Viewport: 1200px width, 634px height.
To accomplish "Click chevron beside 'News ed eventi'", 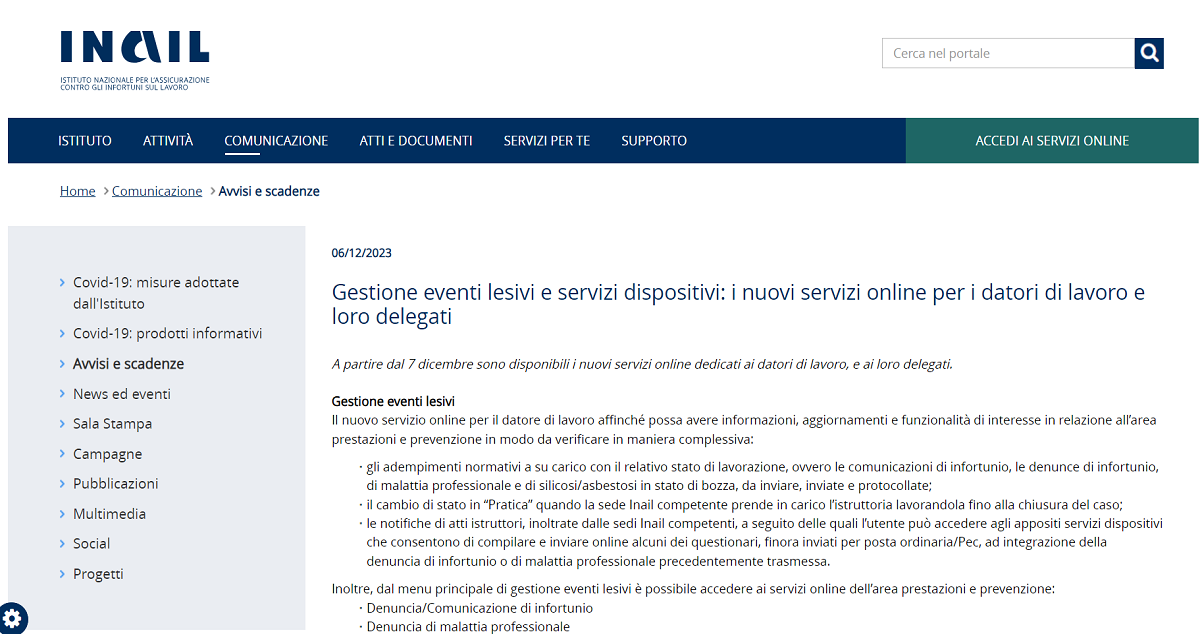I will (x=63, y=394).
